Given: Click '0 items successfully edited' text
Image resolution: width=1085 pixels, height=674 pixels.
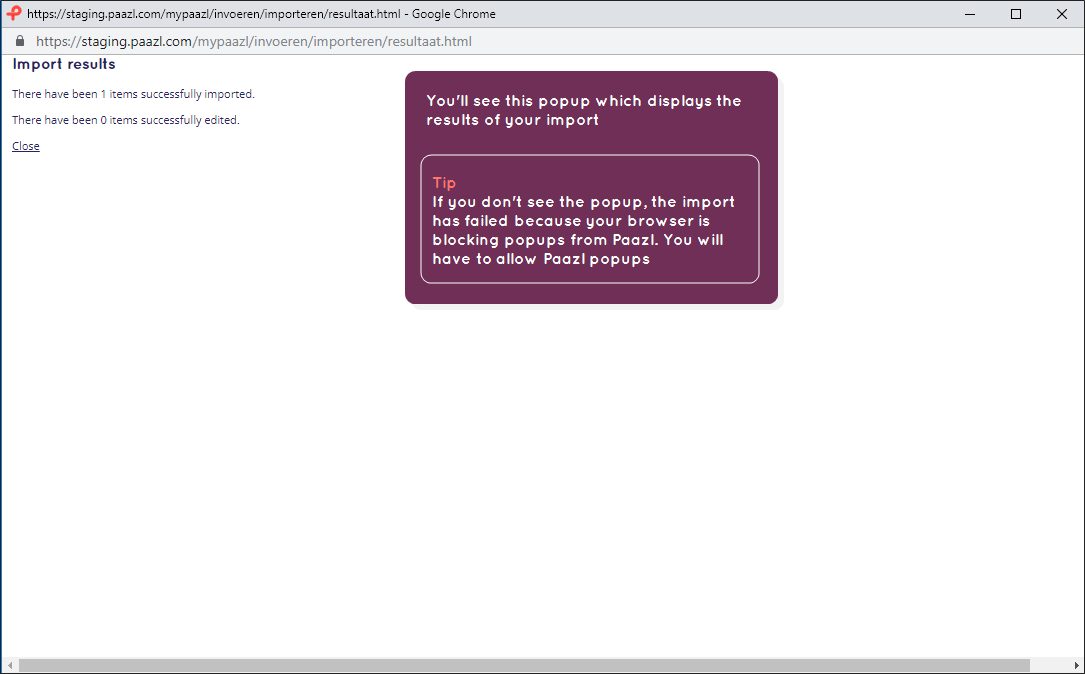Looking at the screenshot, I should click(126, 120).
